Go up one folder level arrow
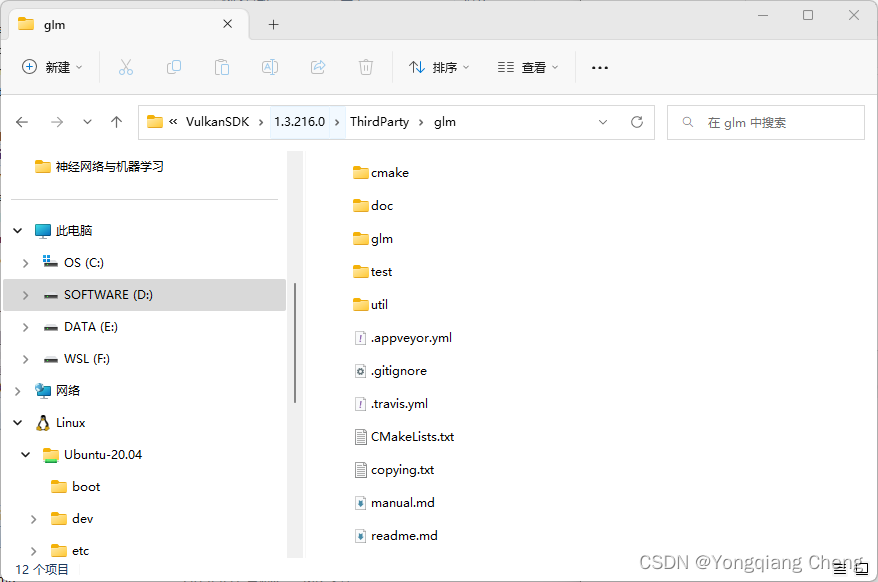 pyautogui.click(x=116, y=122)
